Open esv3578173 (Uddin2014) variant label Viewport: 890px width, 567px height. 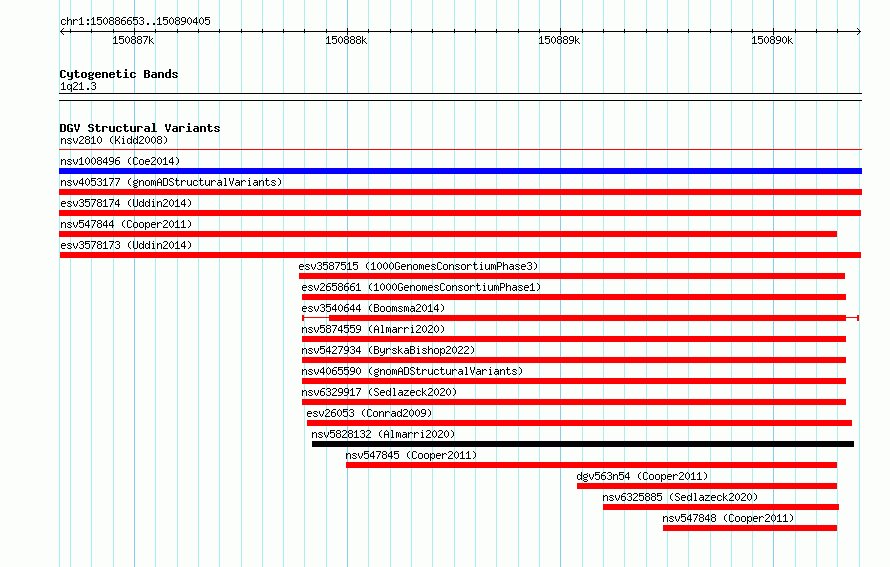click(x=126, y=245)
